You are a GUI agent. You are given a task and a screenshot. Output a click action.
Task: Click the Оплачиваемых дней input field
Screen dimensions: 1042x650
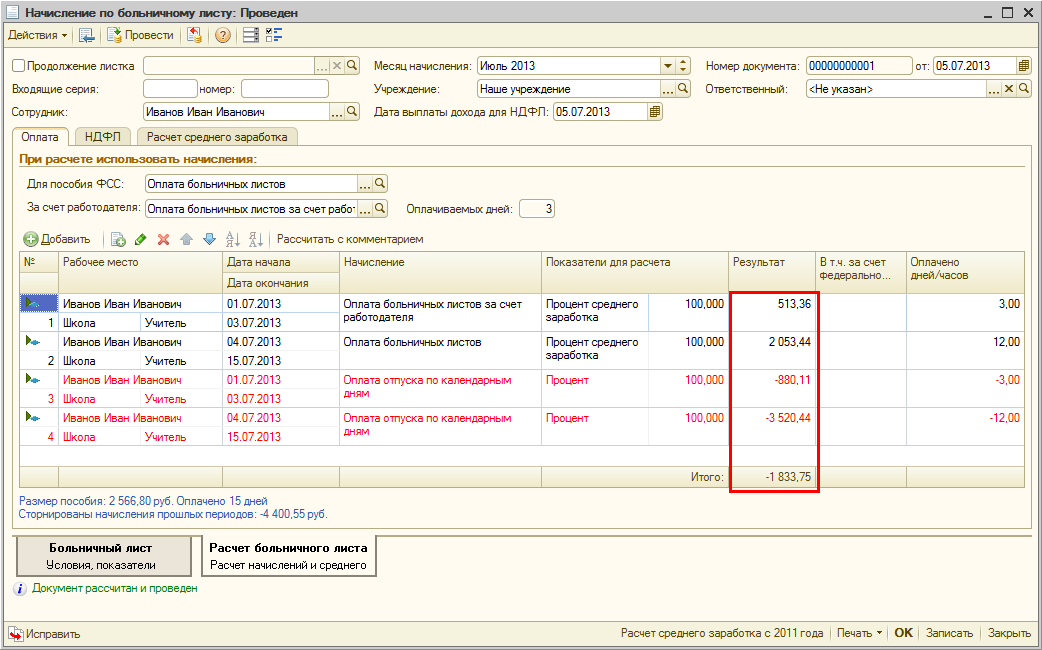(535, 209)
